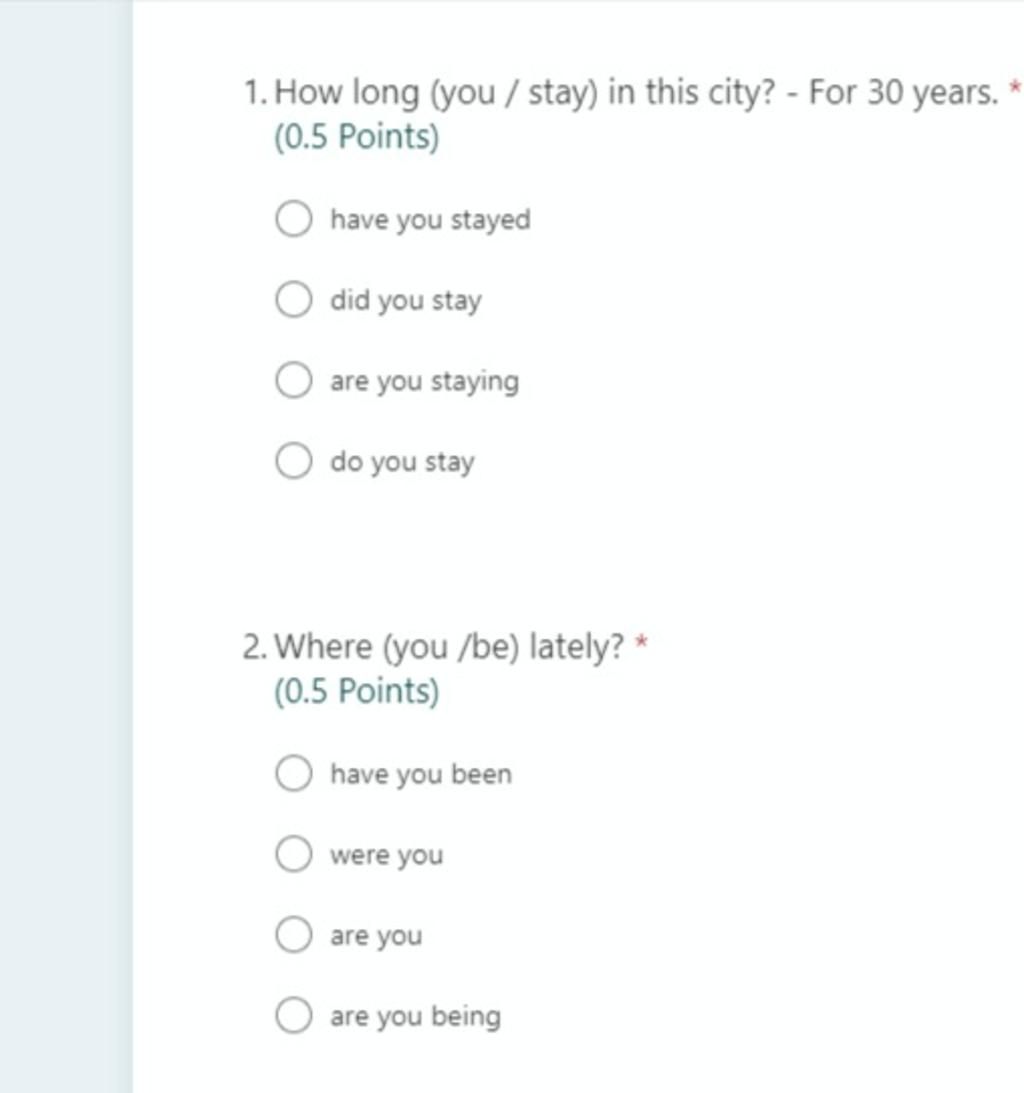Choose the 'were you' radio option
The height and width of the screenshot is (1093, 1024).
pos(293,854)
